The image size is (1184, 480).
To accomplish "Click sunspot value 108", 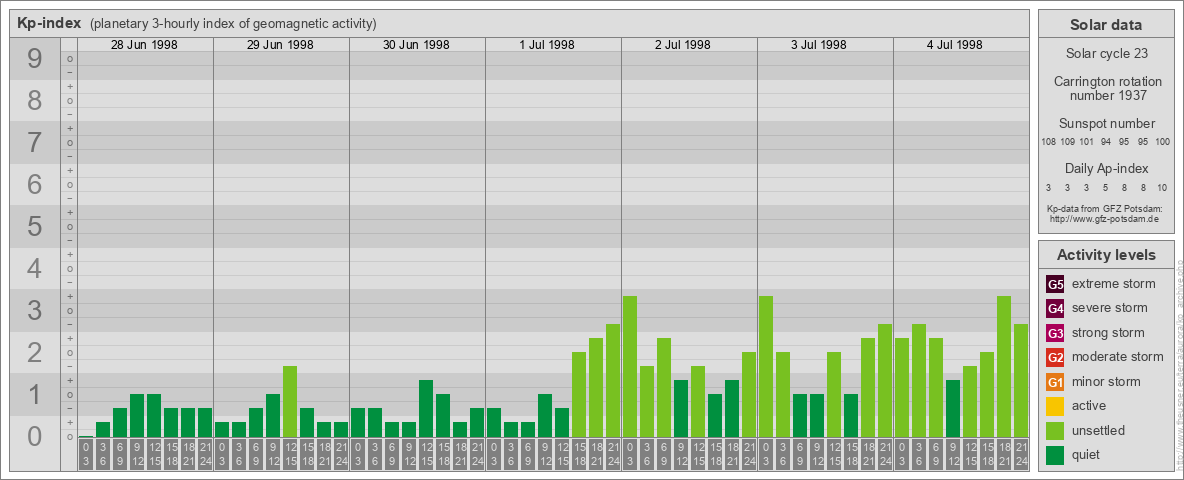I will click(x=1048, y=142).
